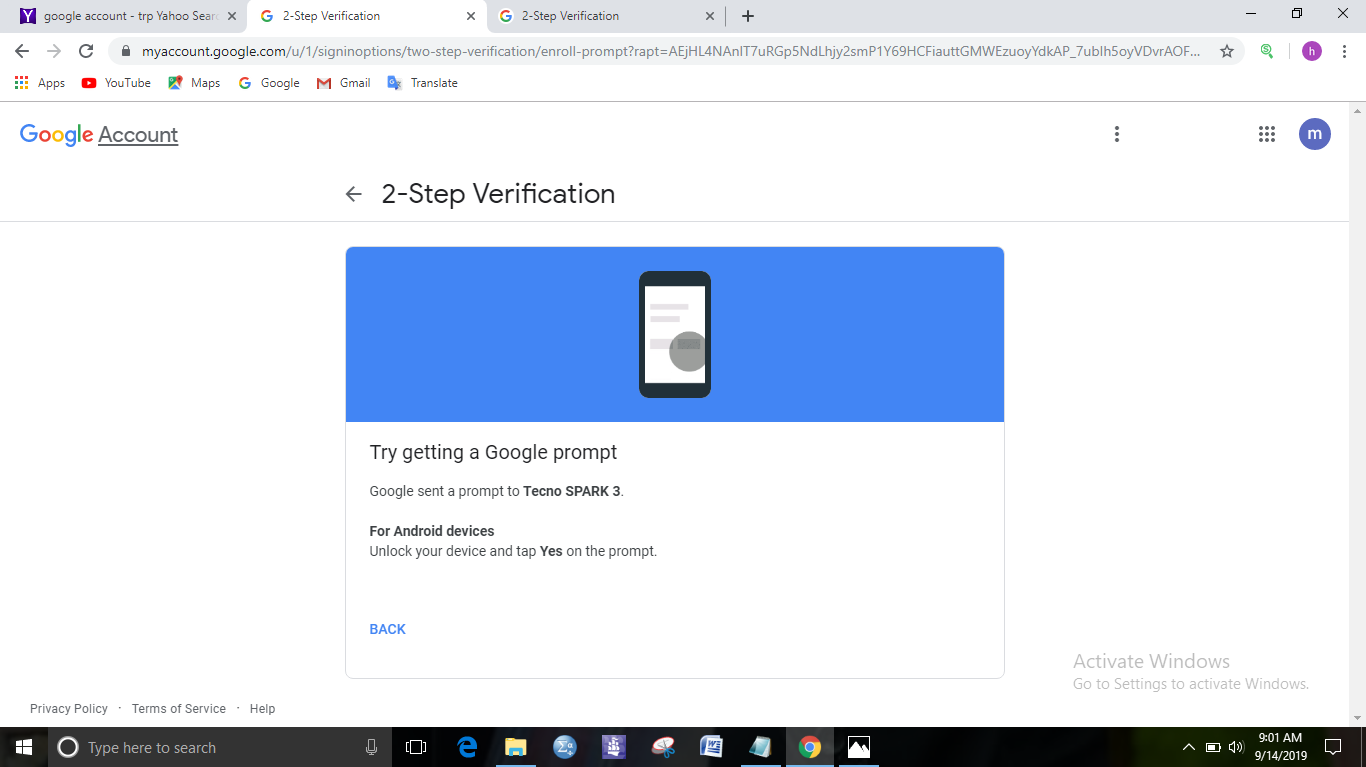Reload the current page

(86, 51)
